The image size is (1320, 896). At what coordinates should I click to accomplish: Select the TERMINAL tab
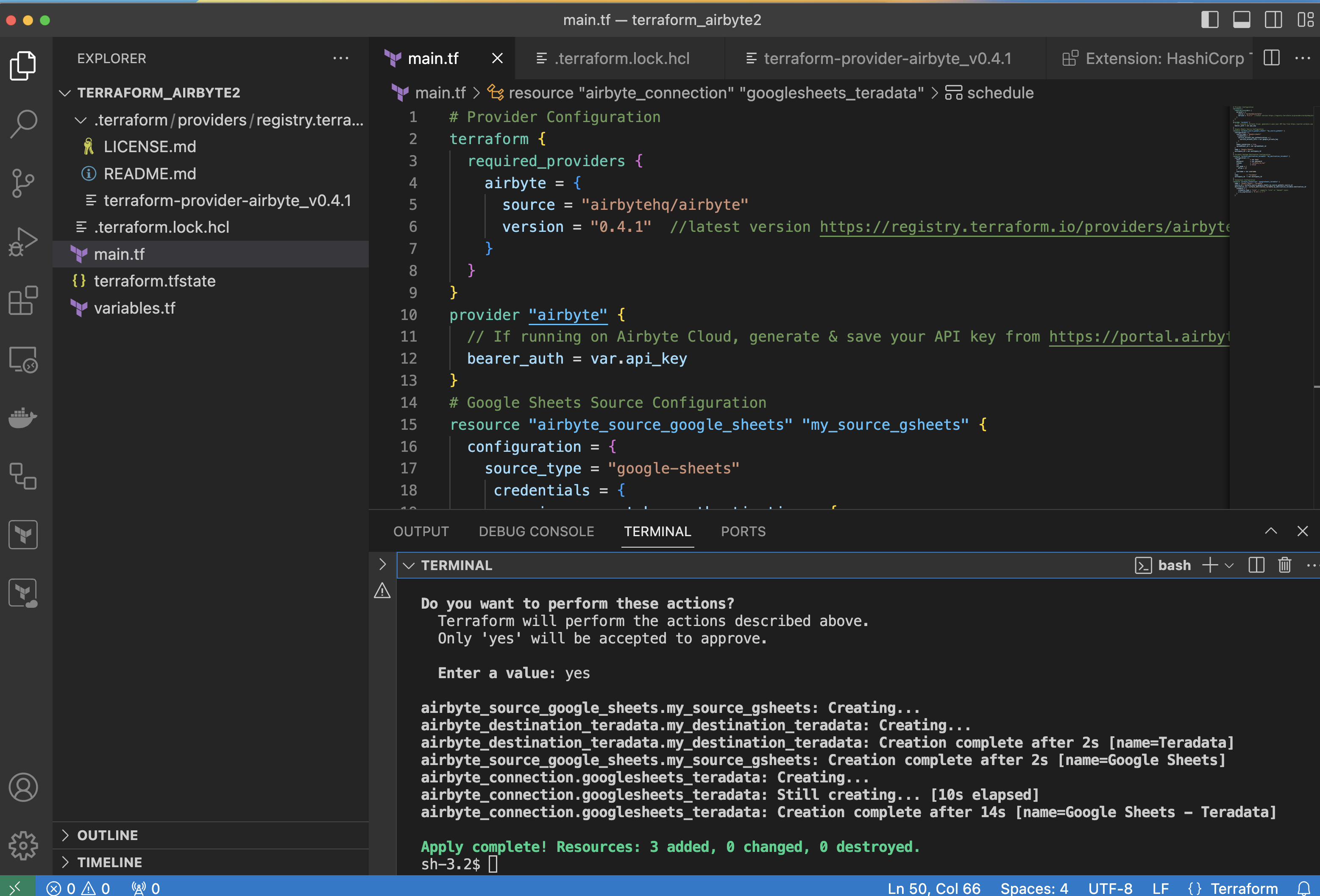[x=656, y=531]
